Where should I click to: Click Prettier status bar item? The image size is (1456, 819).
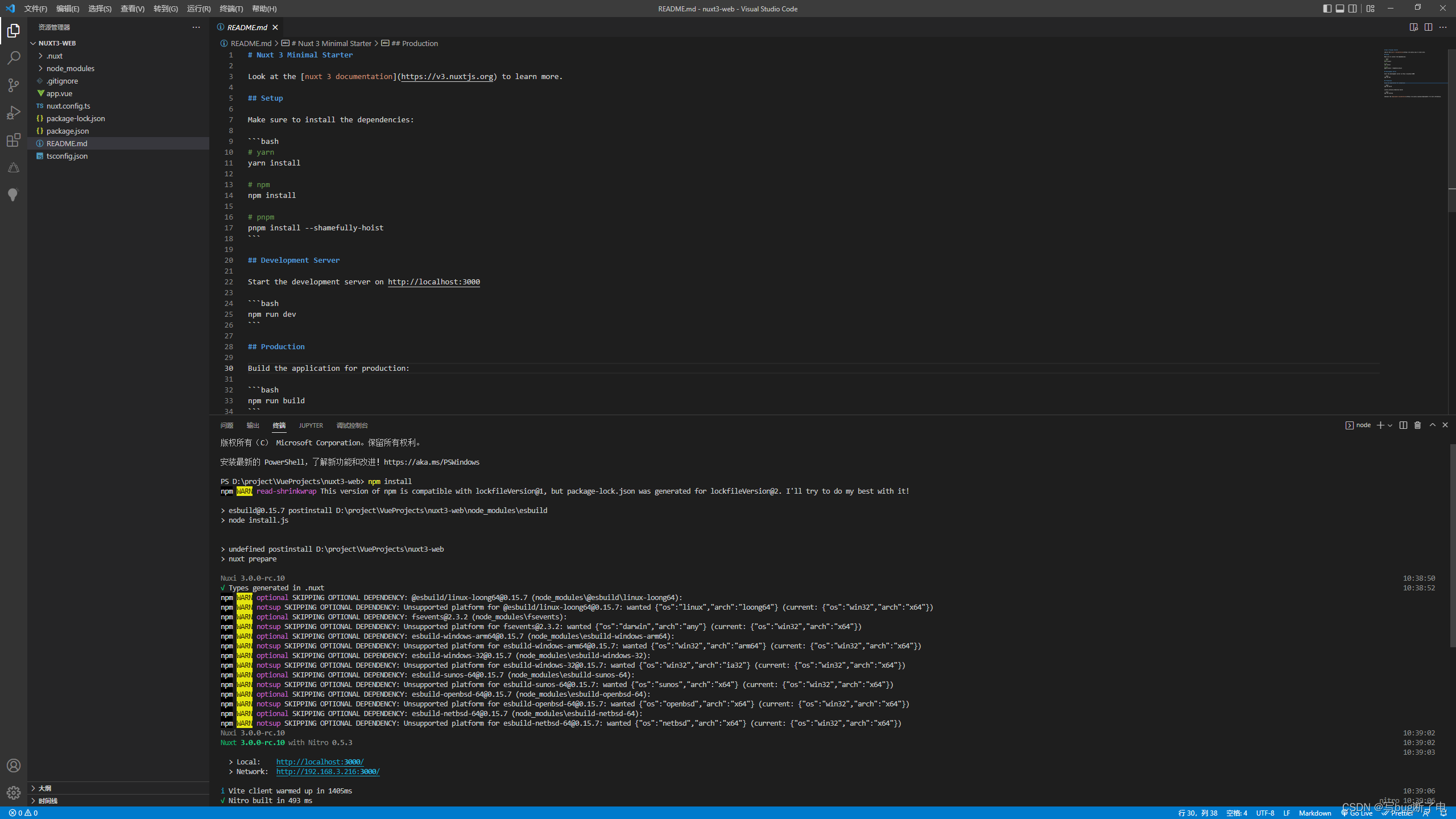coord(1397,813)
